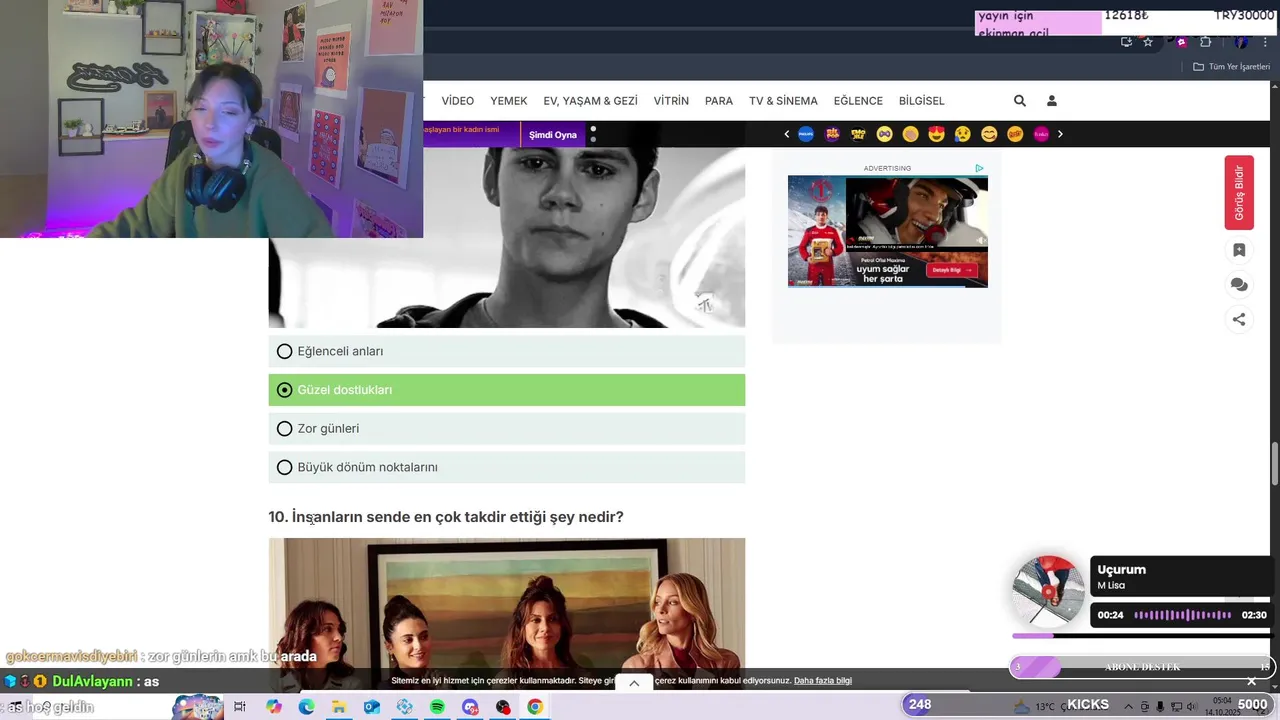Select the pink round badge icon

pyautogui.click(x=1041, y=134)
